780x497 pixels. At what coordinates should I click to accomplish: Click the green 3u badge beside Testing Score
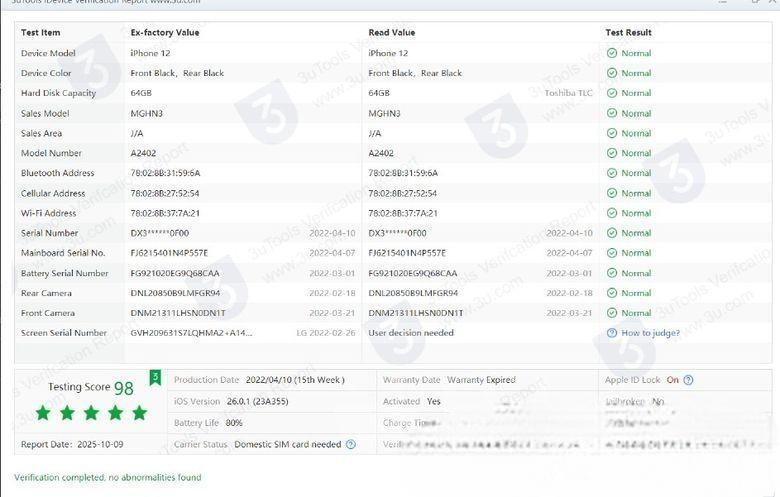[155, 377]
